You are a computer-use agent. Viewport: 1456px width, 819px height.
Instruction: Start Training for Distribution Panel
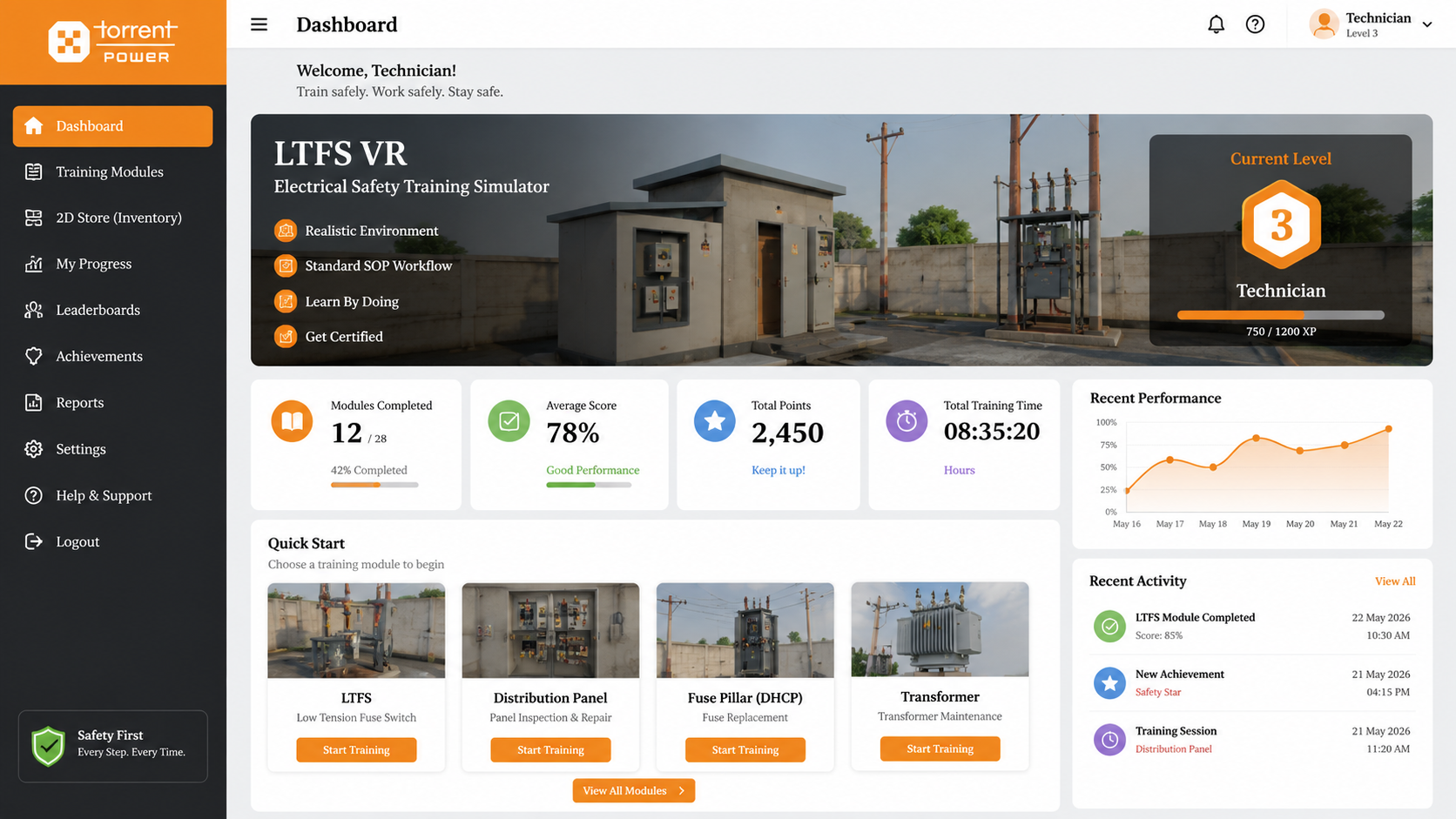tap(550, 749)
